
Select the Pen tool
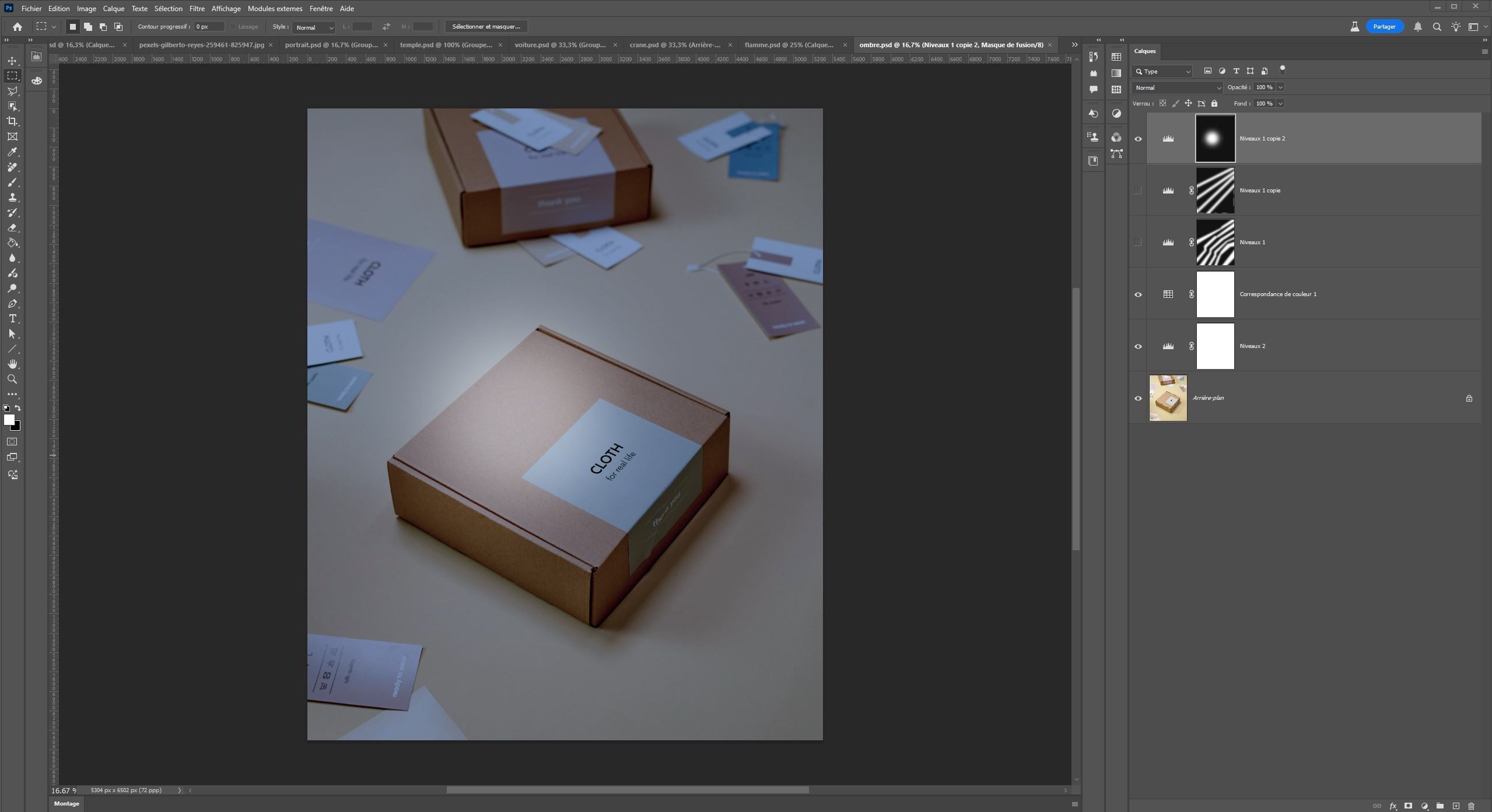[x=12, y=304]
